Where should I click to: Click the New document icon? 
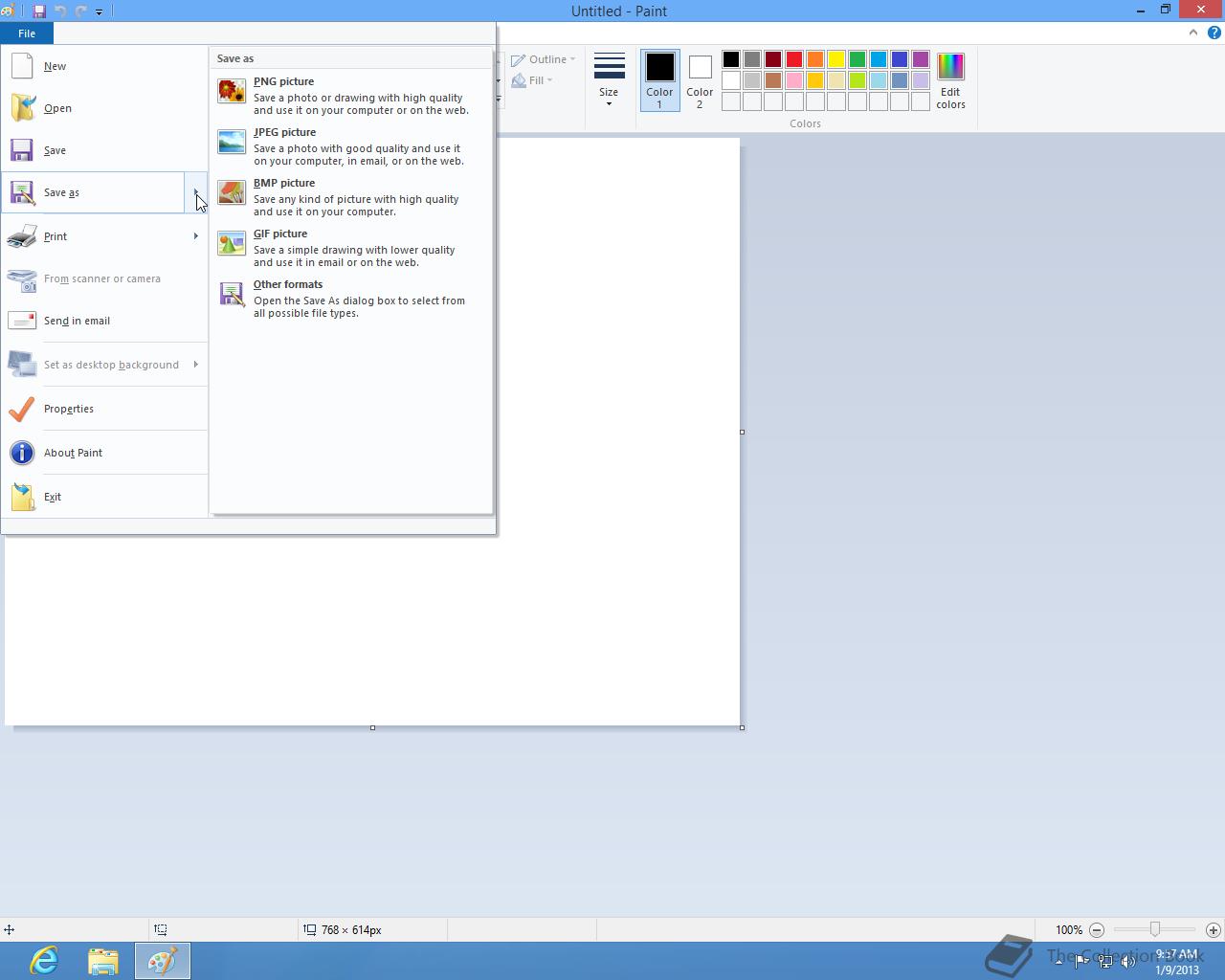coord(22,66)
